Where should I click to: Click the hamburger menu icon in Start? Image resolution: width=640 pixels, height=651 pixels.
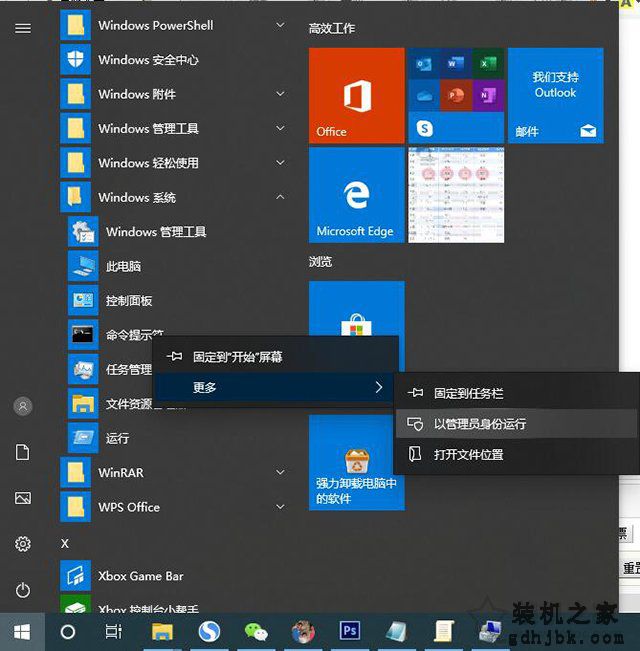coord(23,28)
